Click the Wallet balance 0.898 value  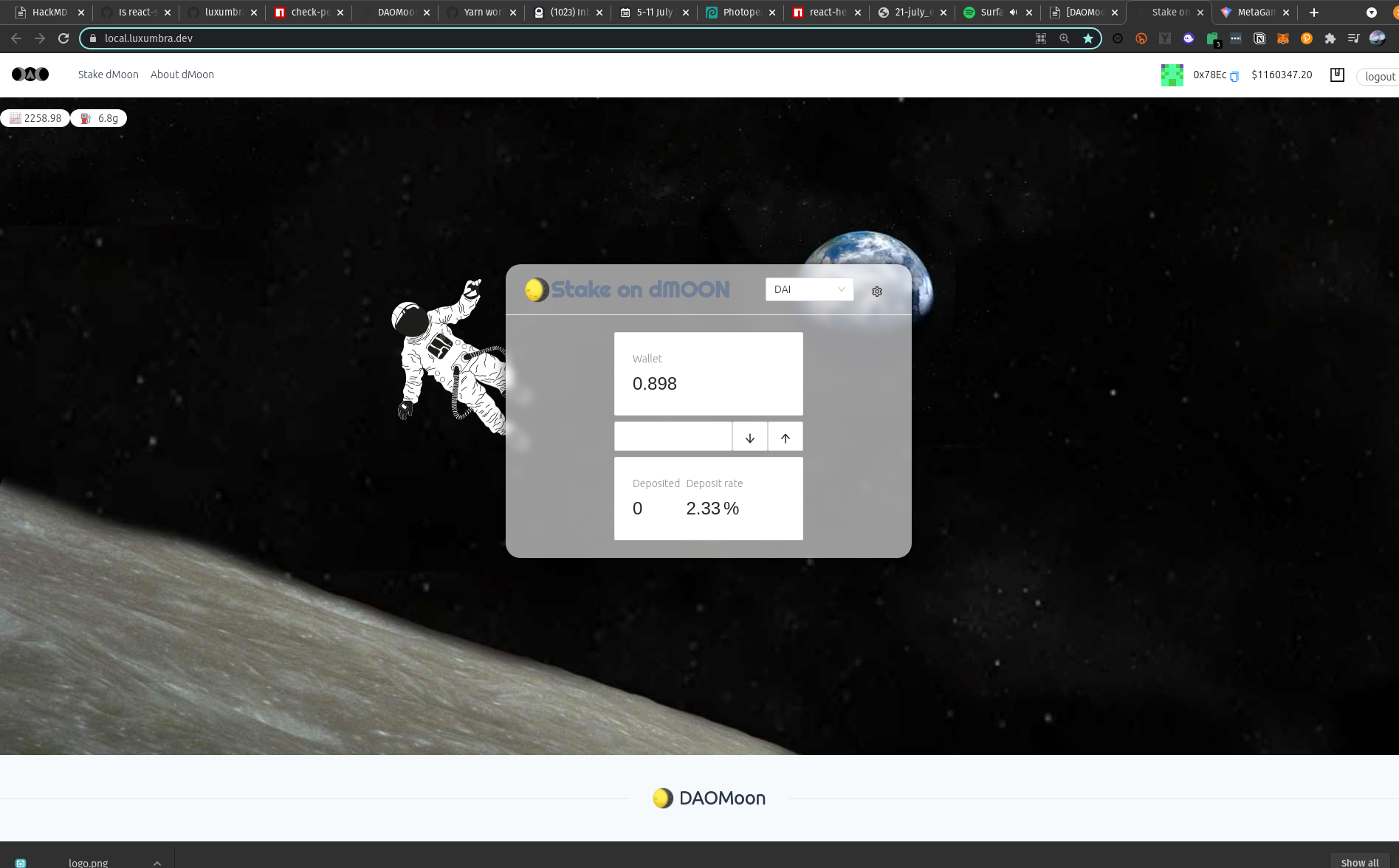tap(655, 384)
